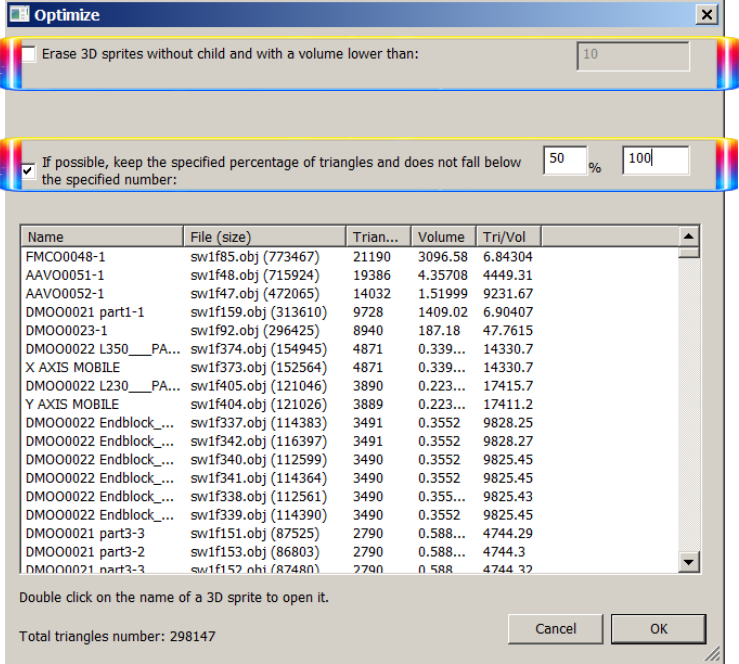This screenshot has height=664, width=739.
Task: Click Tri/Vol value 4449.31
Action: point(508,275)
